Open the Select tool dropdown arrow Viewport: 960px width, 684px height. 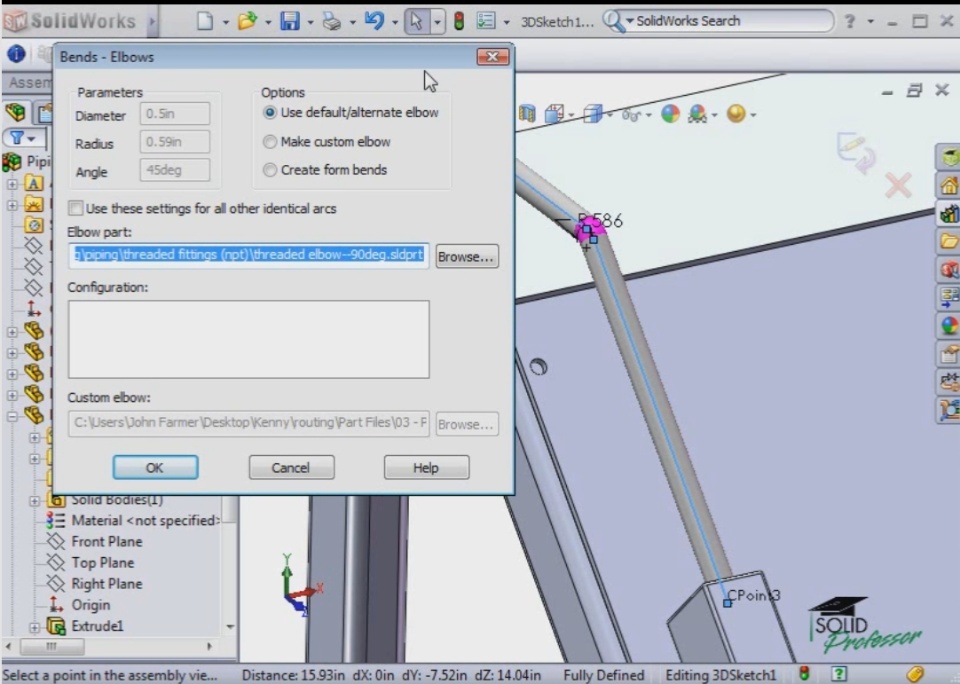(x=437, y=22)
